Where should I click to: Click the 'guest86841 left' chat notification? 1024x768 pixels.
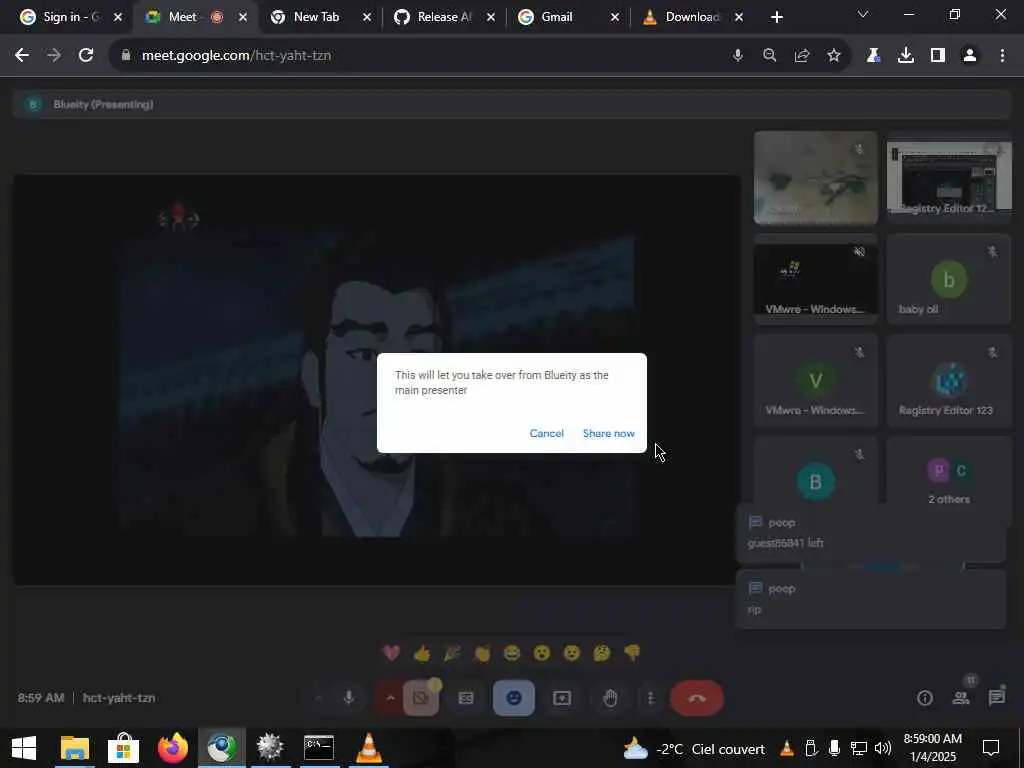point(871,533)
